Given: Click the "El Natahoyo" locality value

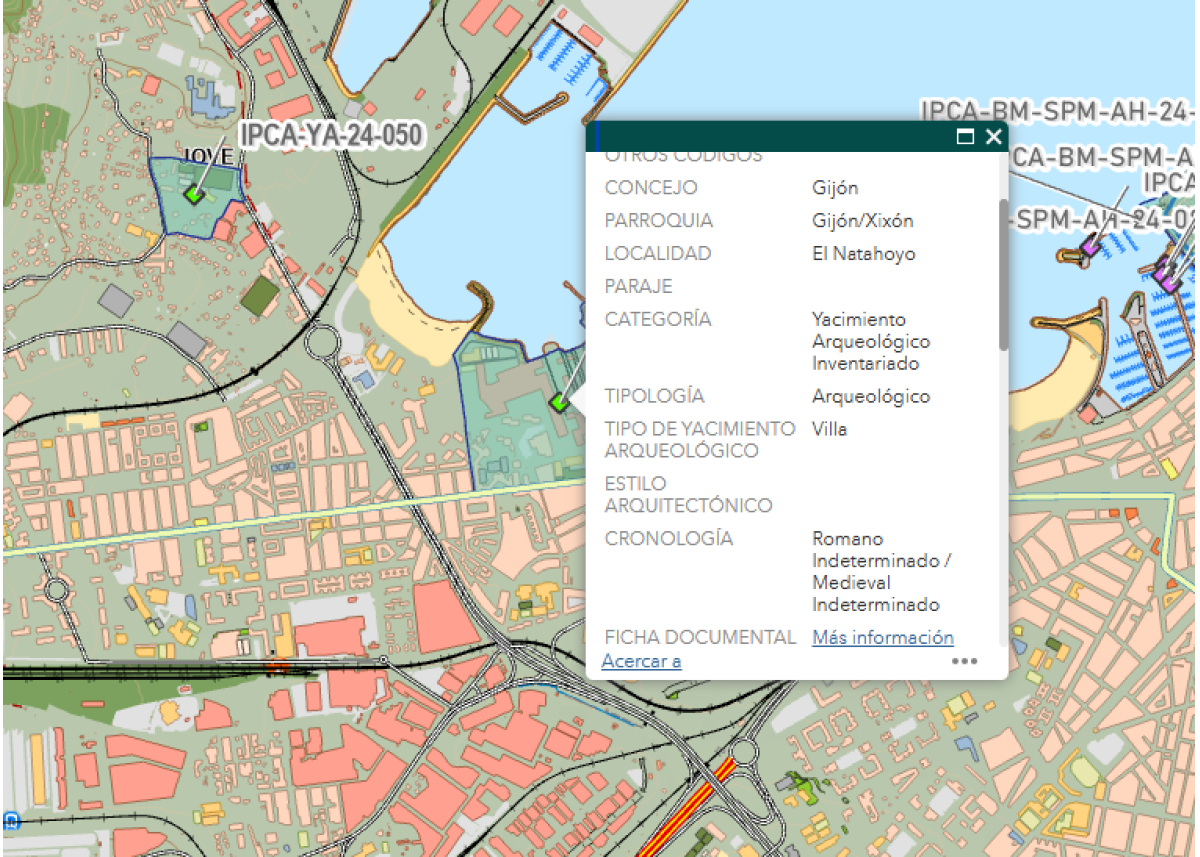Looking at the screenshot, I should click(863, 254).
